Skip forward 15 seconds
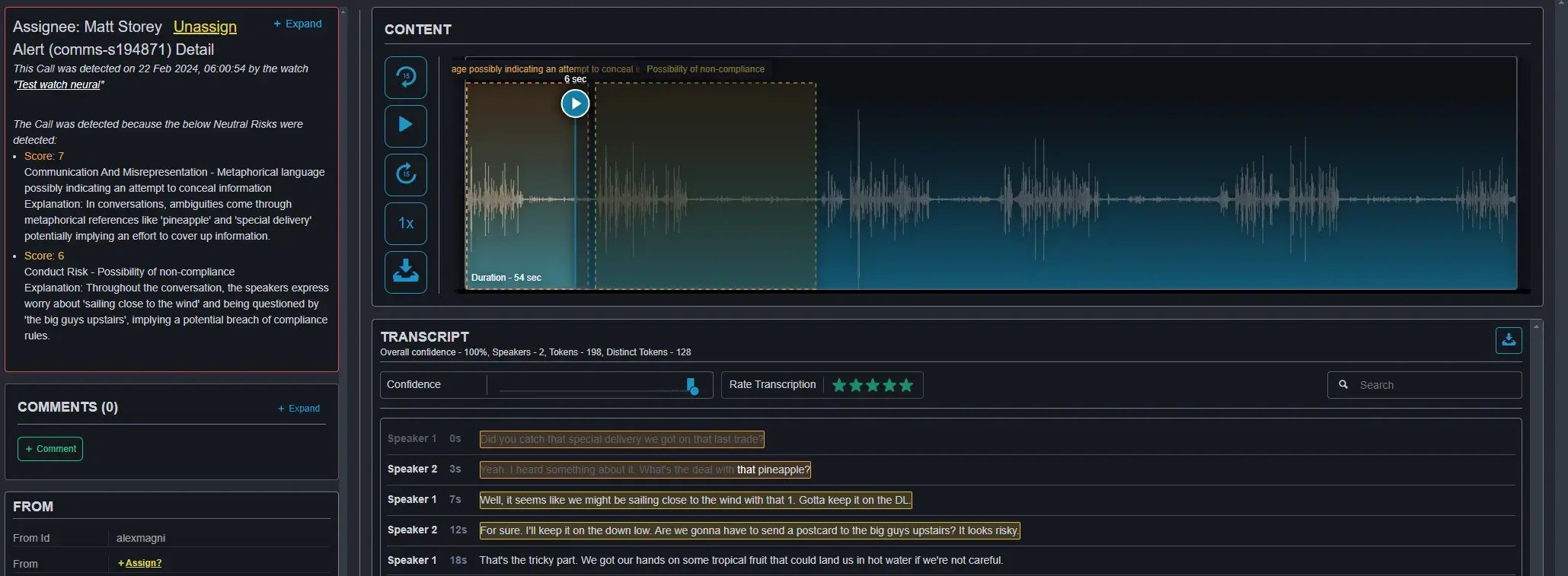1568x576 pixels. click(405, 174)
